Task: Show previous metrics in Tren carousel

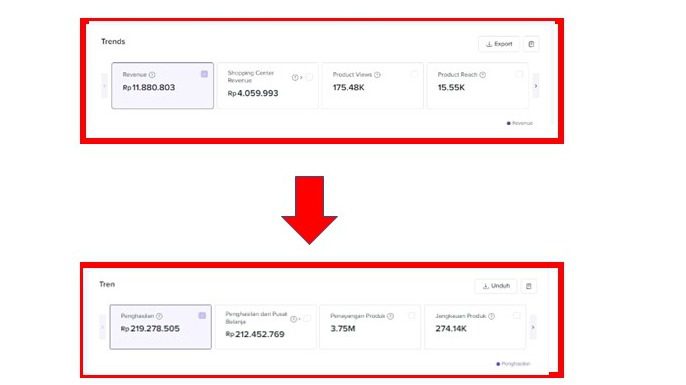Action: (102, 327)
